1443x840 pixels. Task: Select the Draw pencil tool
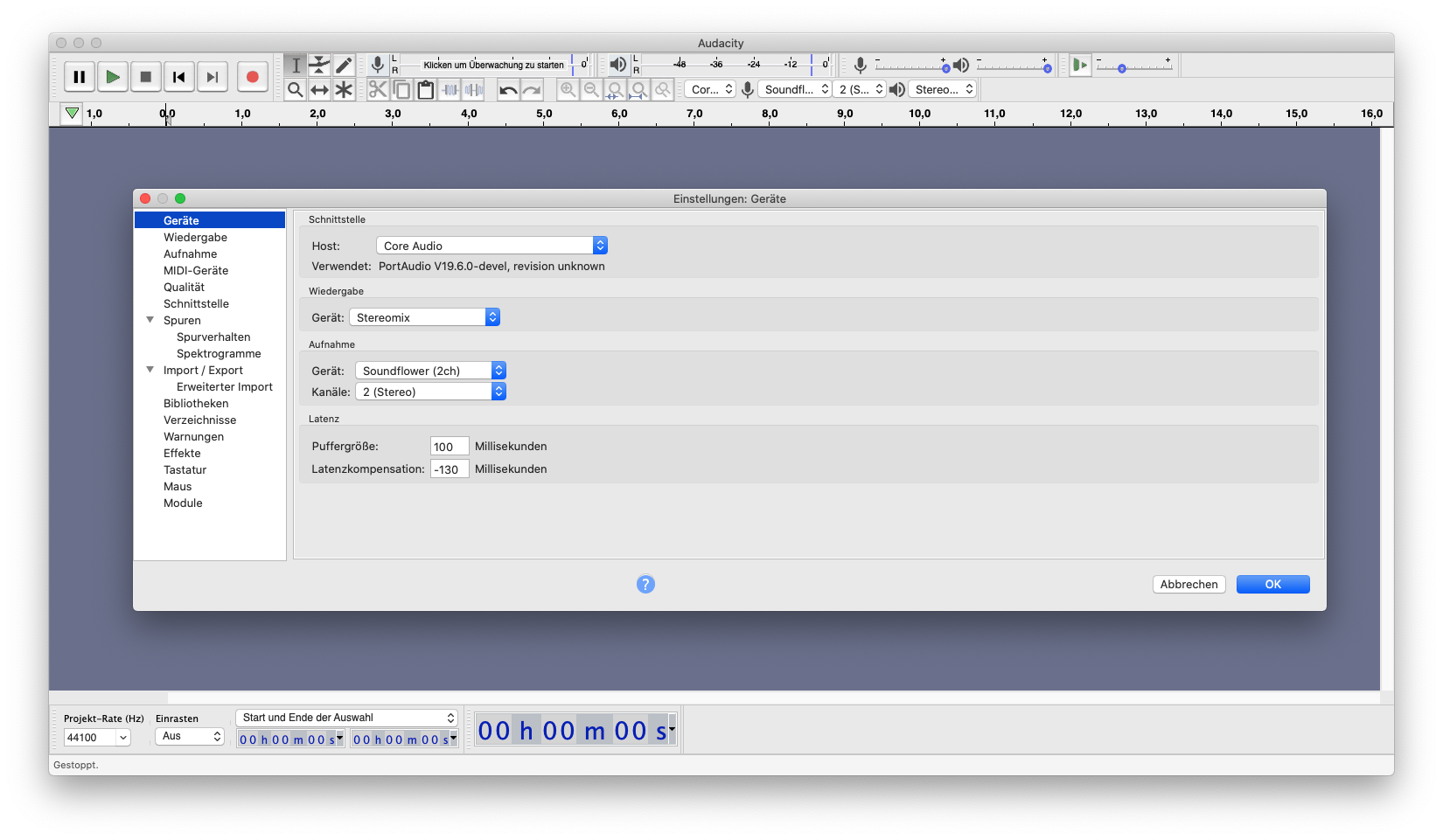pos(344,65)
